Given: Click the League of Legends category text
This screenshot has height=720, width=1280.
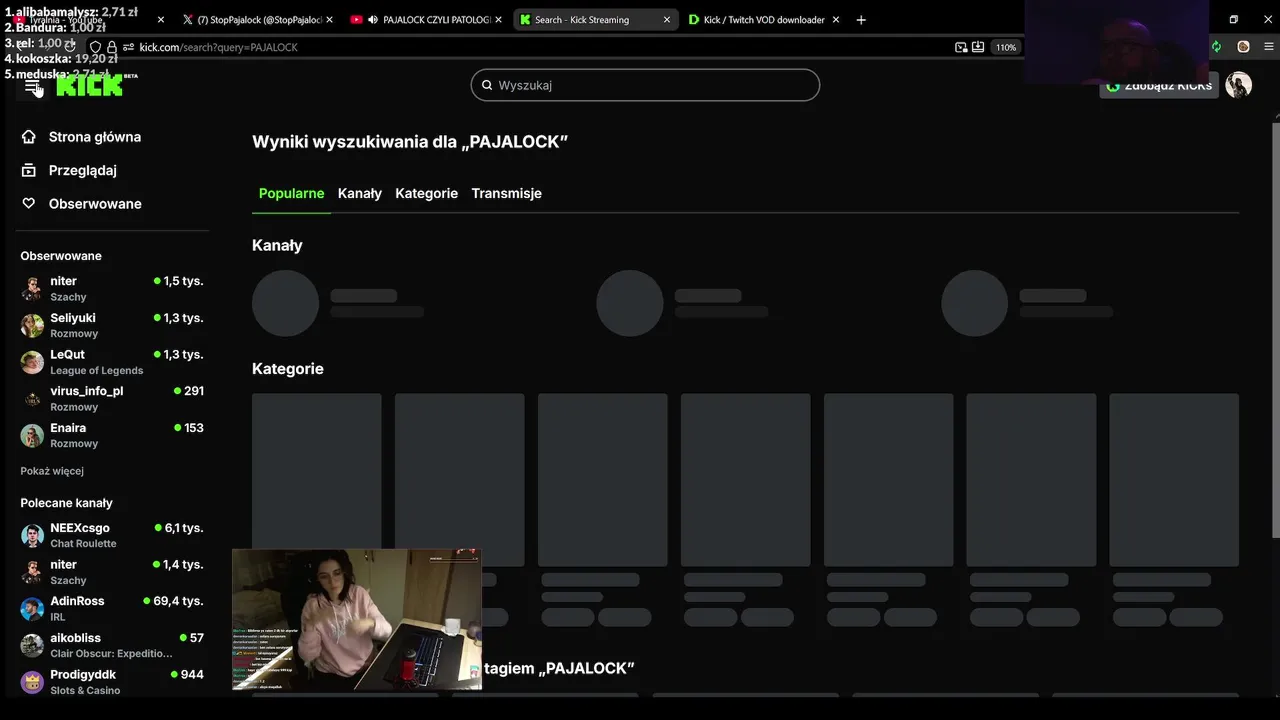Looking at the screenshot, I should 97,371.
